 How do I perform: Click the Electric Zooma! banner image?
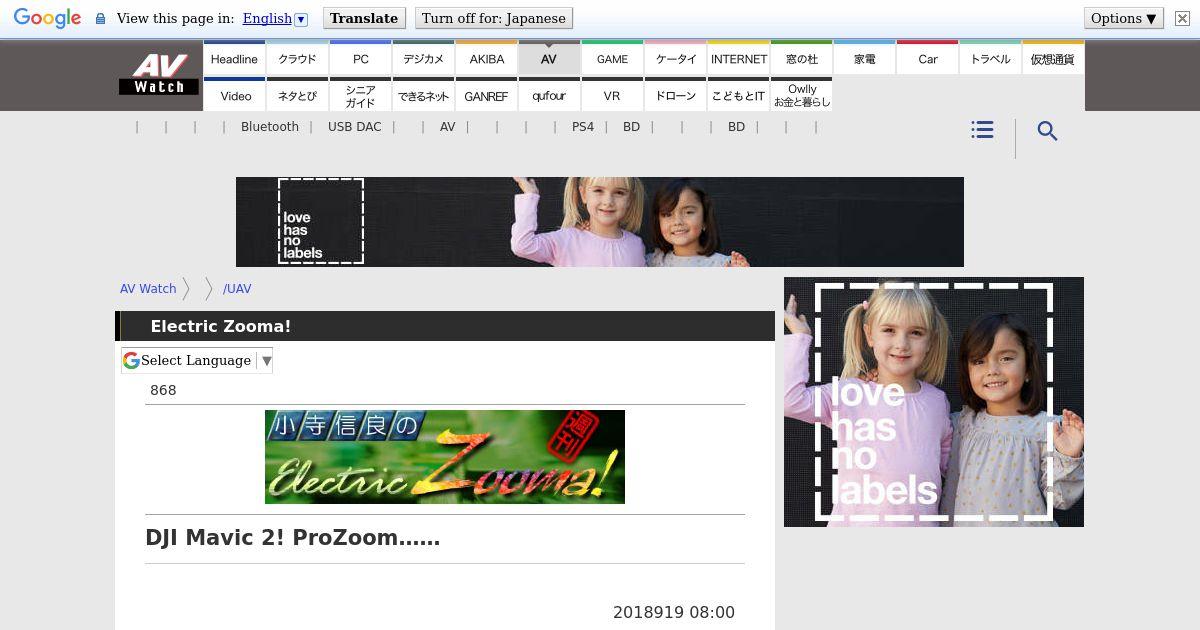[445, 457]
